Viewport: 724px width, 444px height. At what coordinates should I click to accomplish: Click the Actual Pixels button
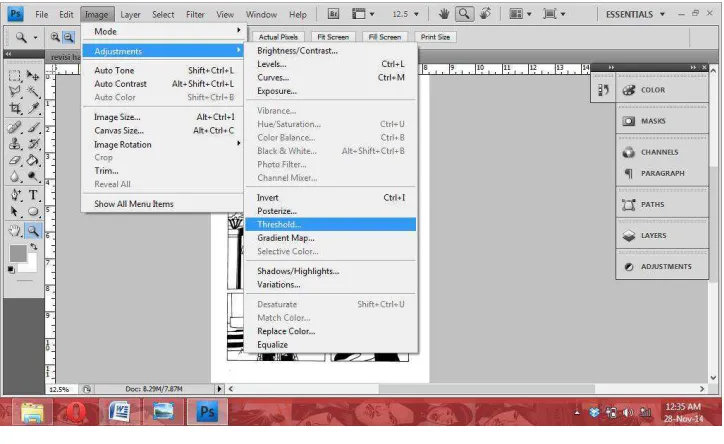(278, 37)
